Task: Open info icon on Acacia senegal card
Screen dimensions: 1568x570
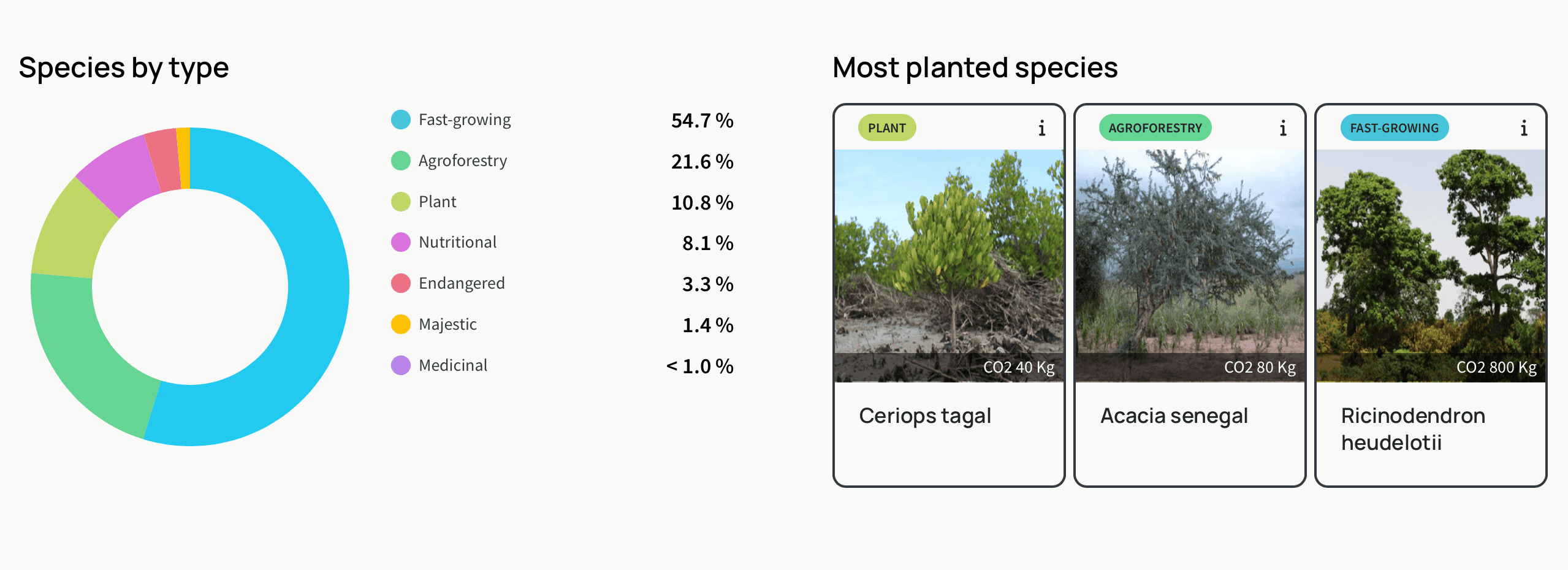Action: pyautogui.click(x=1282, y=128)
